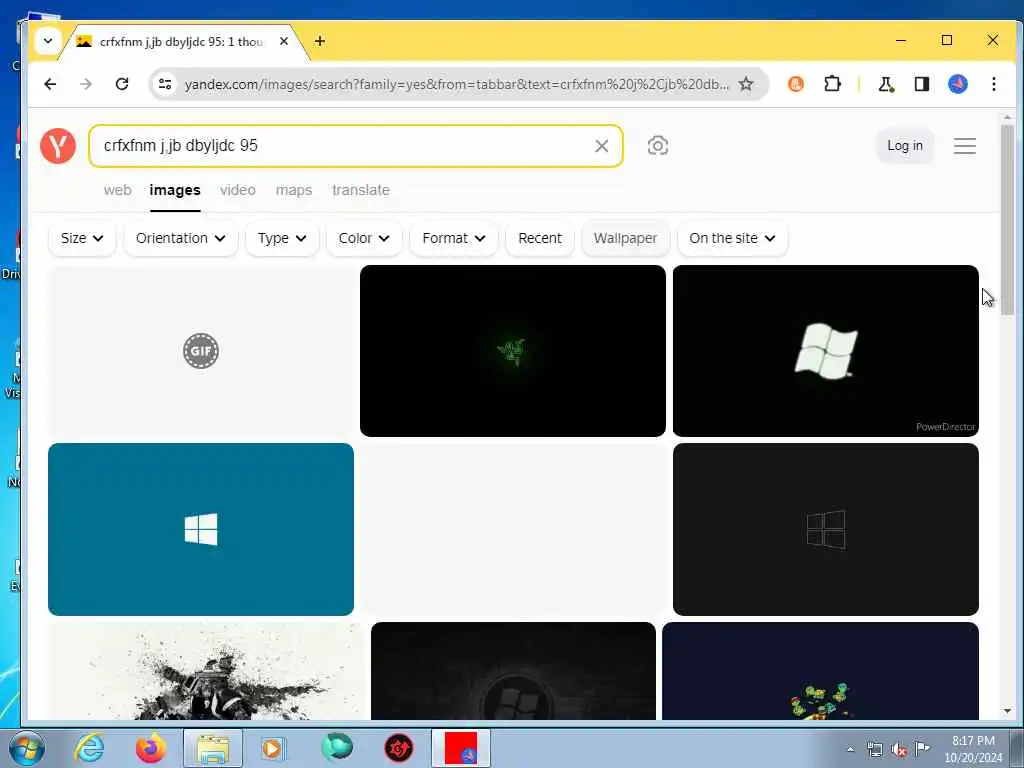Launch Firefox from taskbar

(150, 748)
